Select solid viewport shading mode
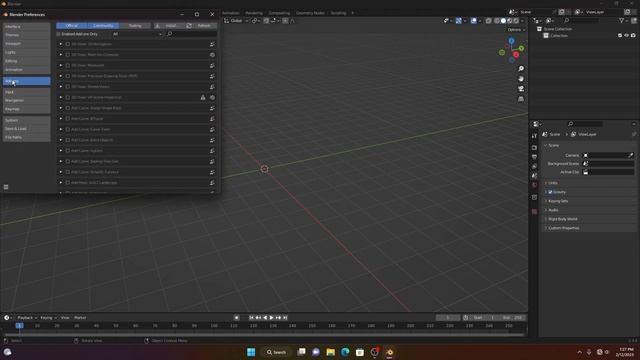640x360 pixels. (x=503, y=21)
